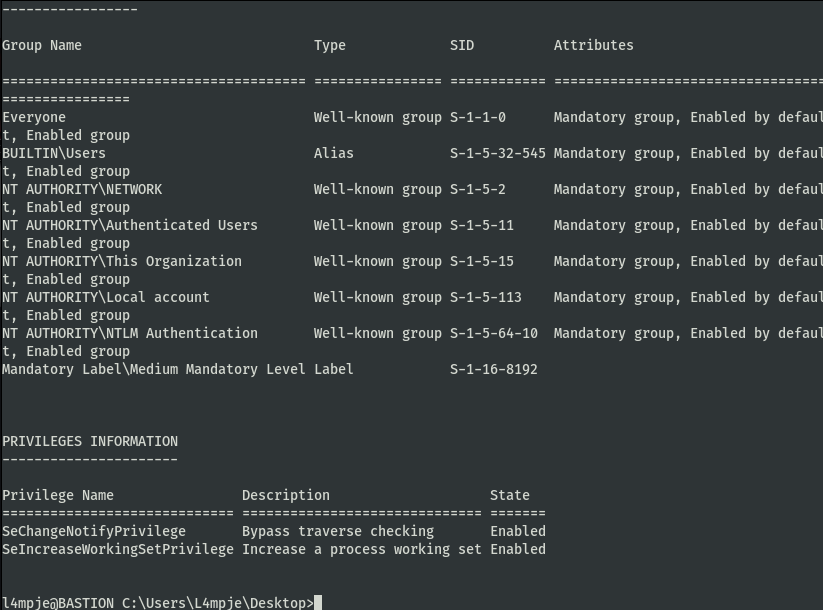This screenshot has width=823, height=610.
Task: Click the SeIncreaseWorkingSetPrivilege entry
Action: click(x=118, y=549)
